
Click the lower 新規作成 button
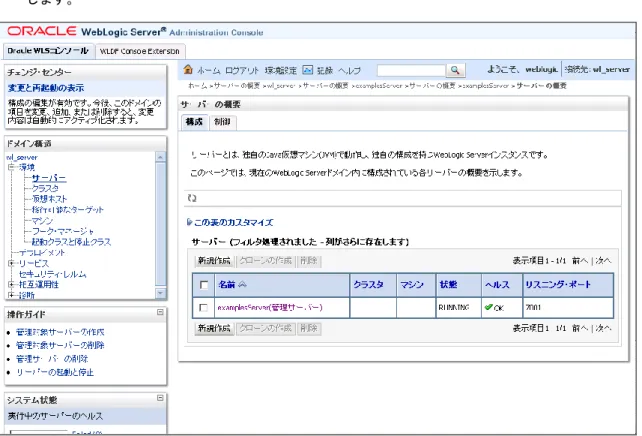point(214,328)
